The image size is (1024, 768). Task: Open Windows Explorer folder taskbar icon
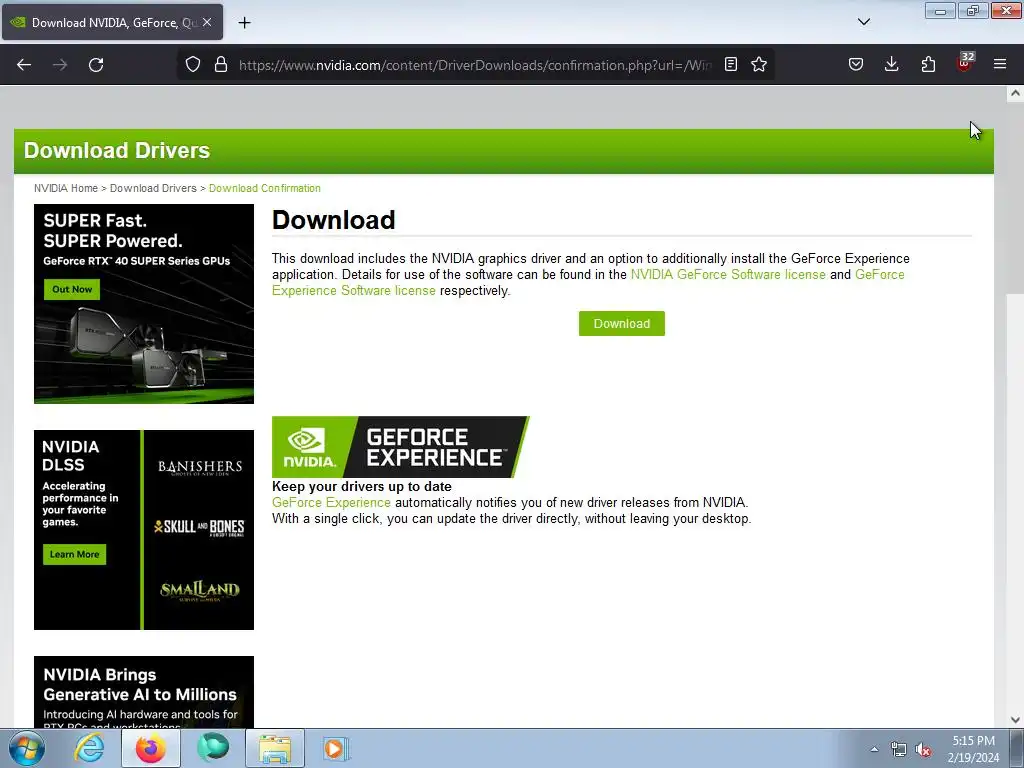pos(275,748)
